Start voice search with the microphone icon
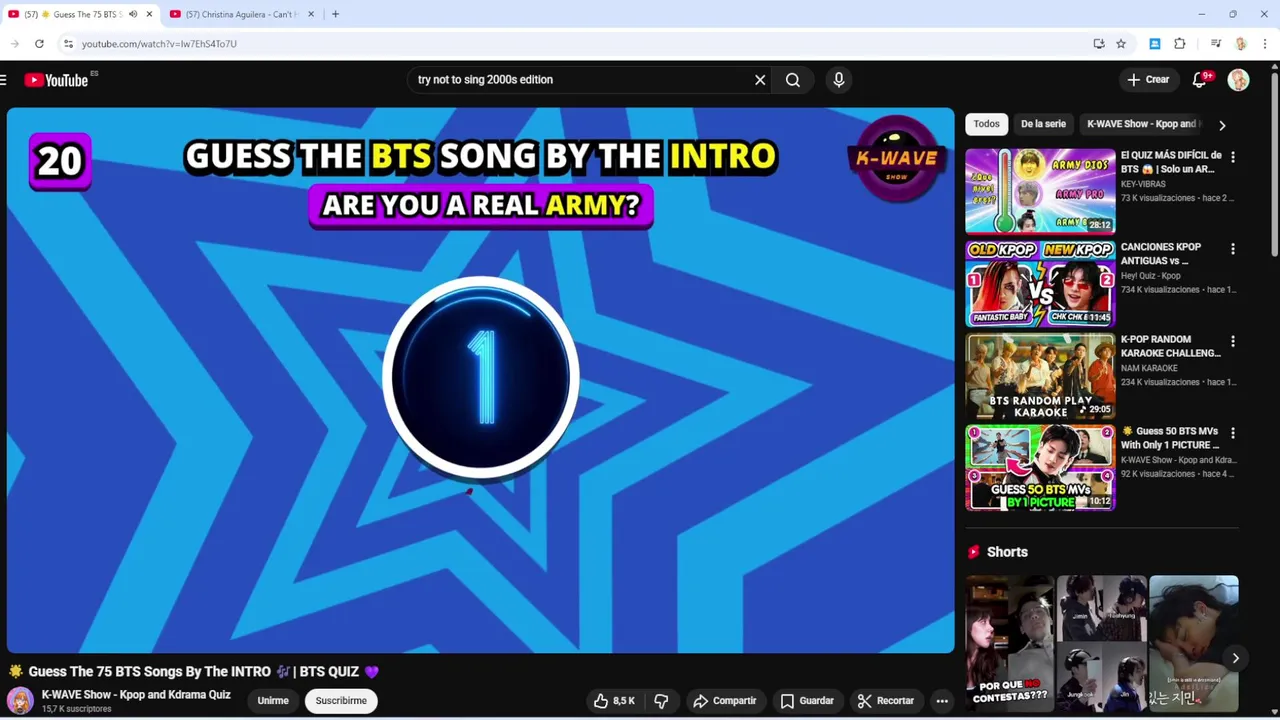This screenshot has height=720, width=1280. tap(839, 80)
